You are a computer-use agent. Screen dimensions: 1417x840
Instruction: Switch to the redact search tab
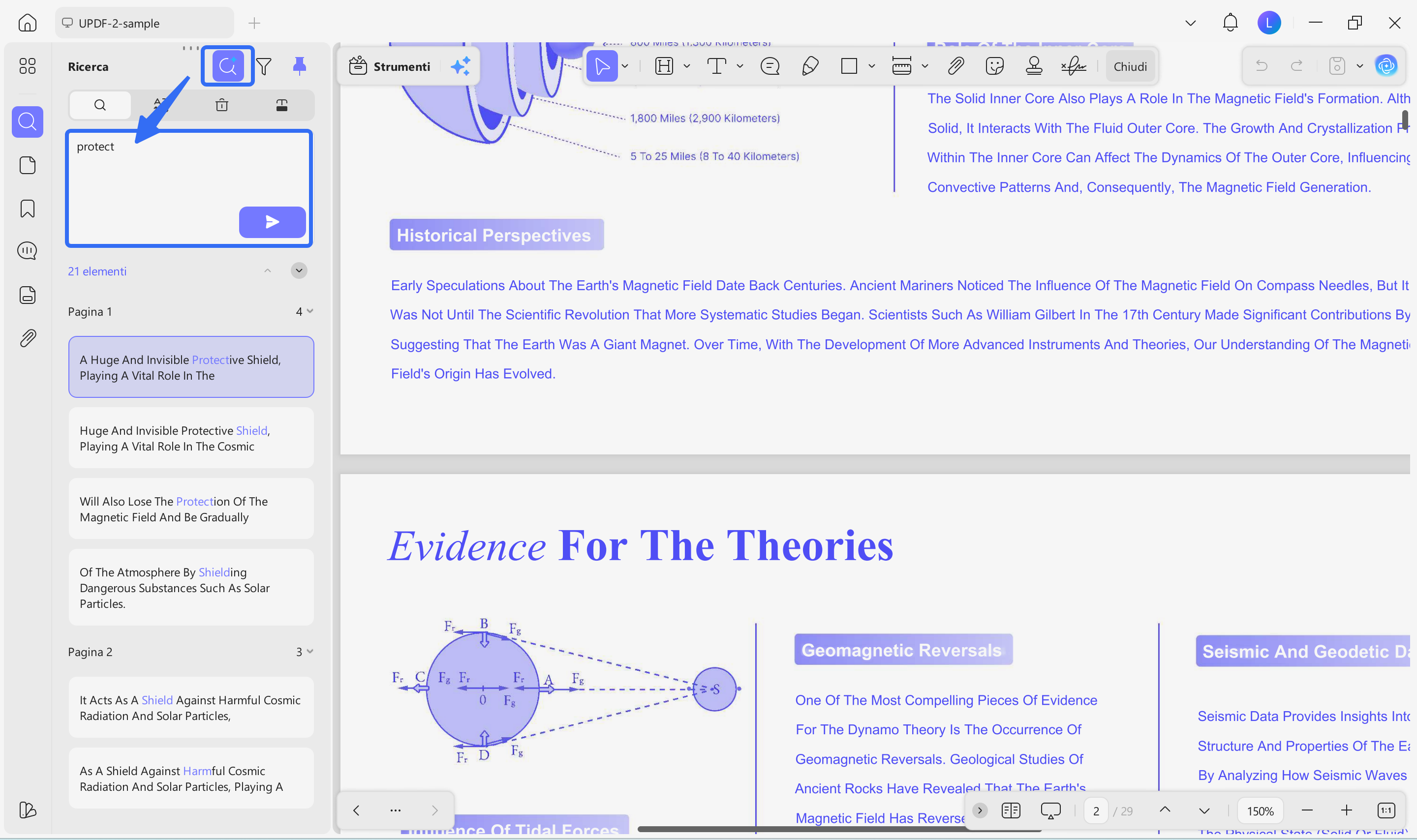click(x=281, y=105)
